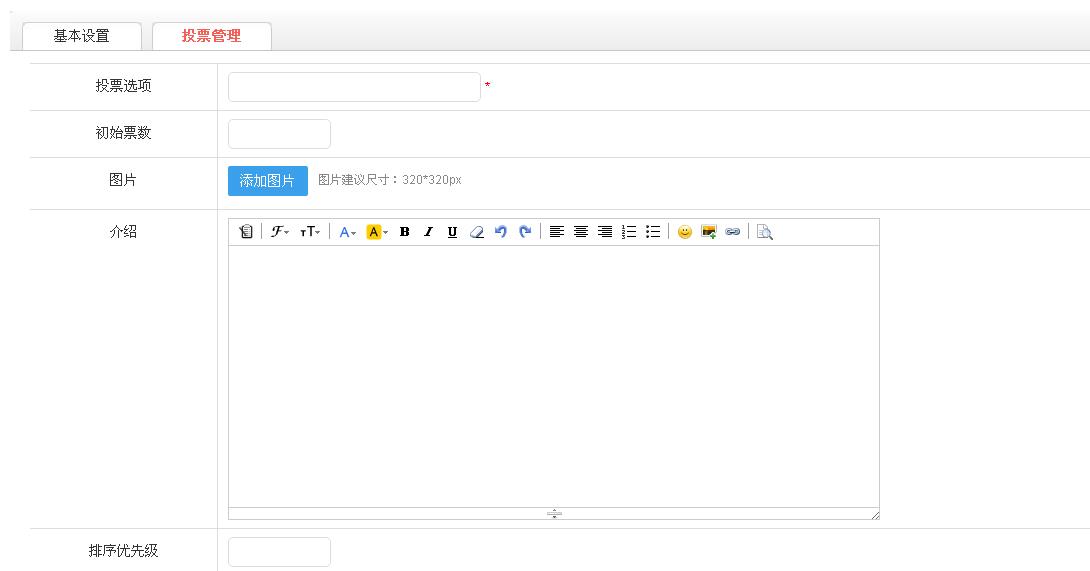Open the text color dropdown
The image size is (1090, 571).
click(347, 232)
